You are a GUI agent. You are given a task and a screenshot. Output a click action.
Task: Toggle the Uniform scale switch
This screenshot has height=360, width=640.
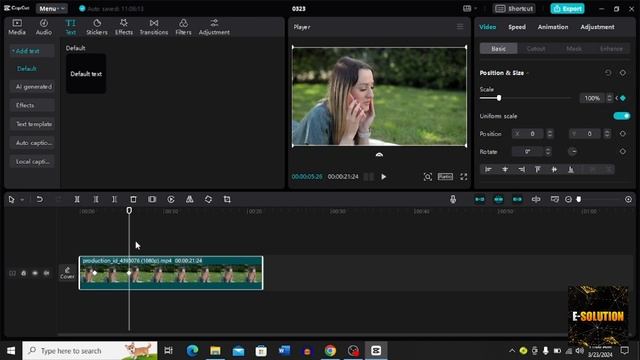click(622, 116)
